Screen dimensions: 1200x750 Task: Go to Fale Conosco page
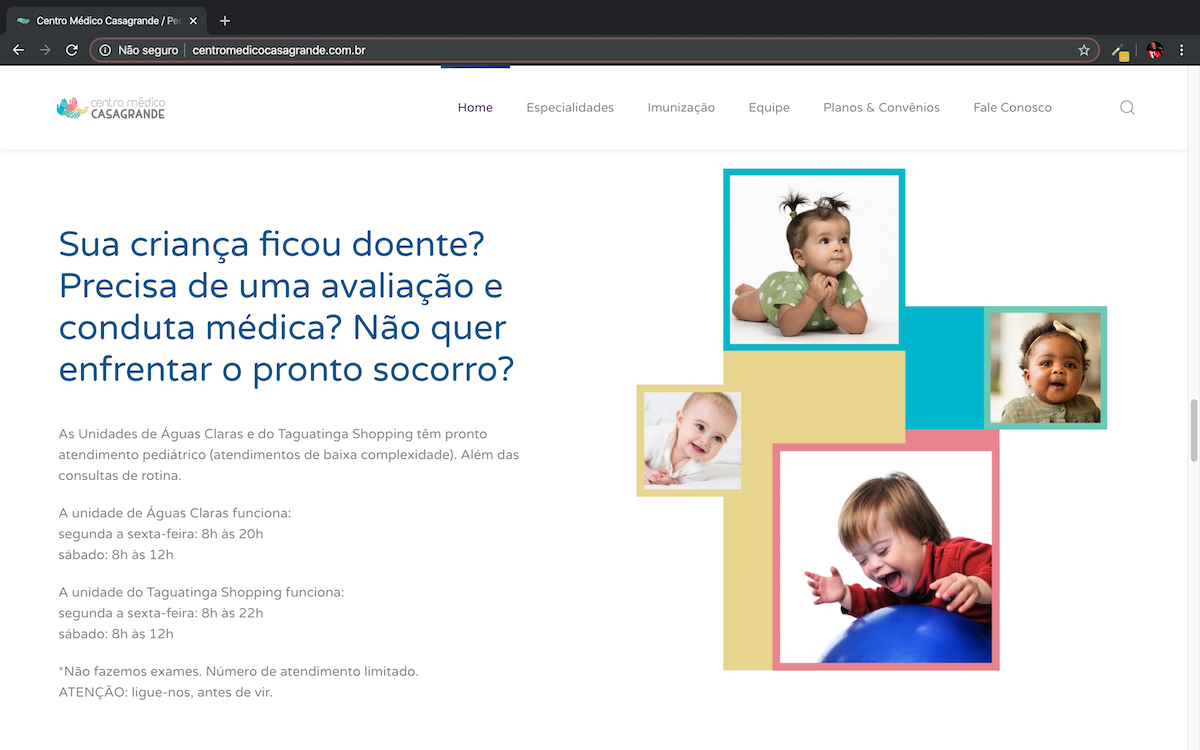click(x=1012, y=108)
